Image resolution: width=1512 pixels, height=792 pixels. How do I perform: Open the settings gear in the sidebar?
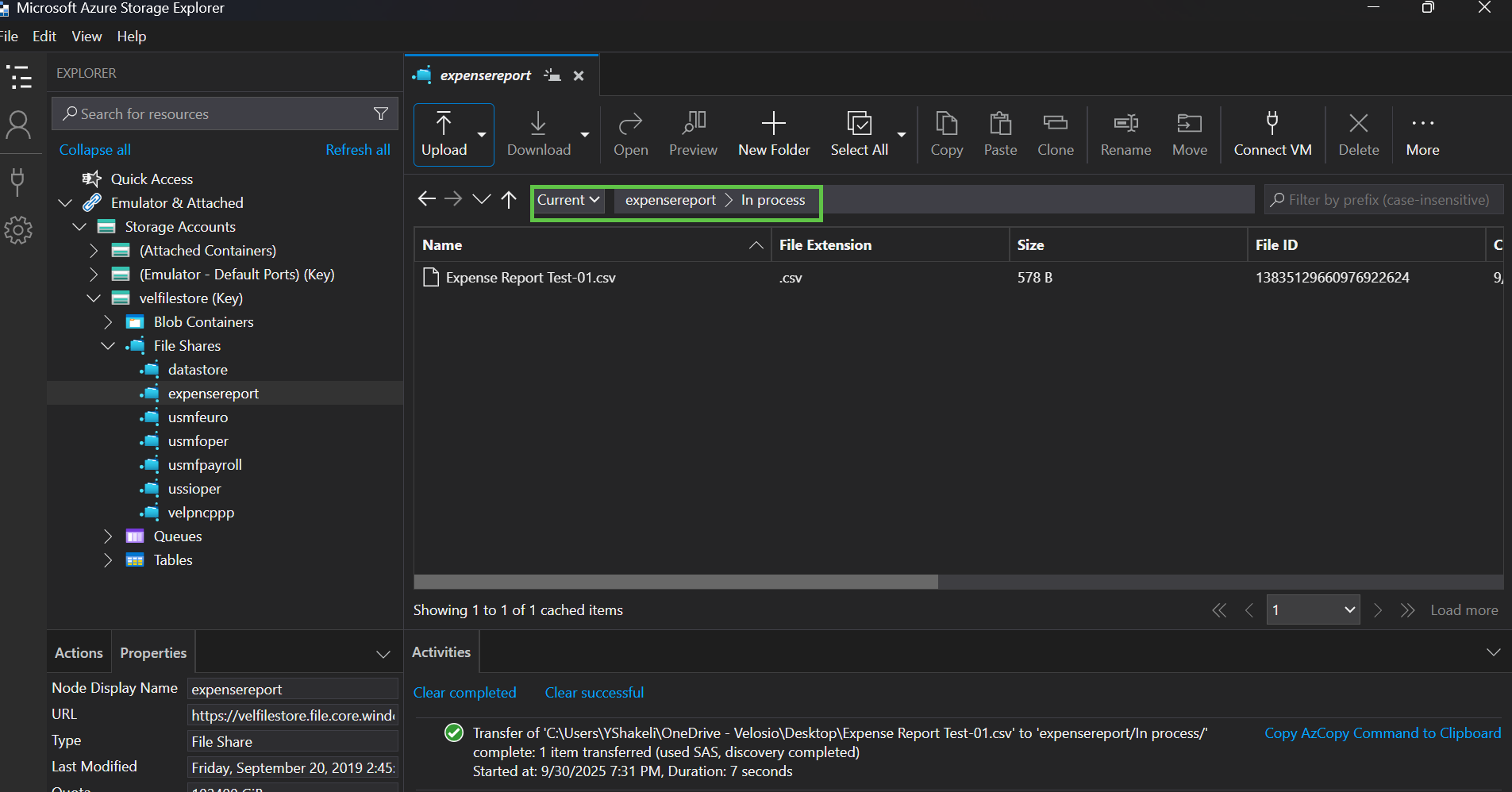pos(18,230)
